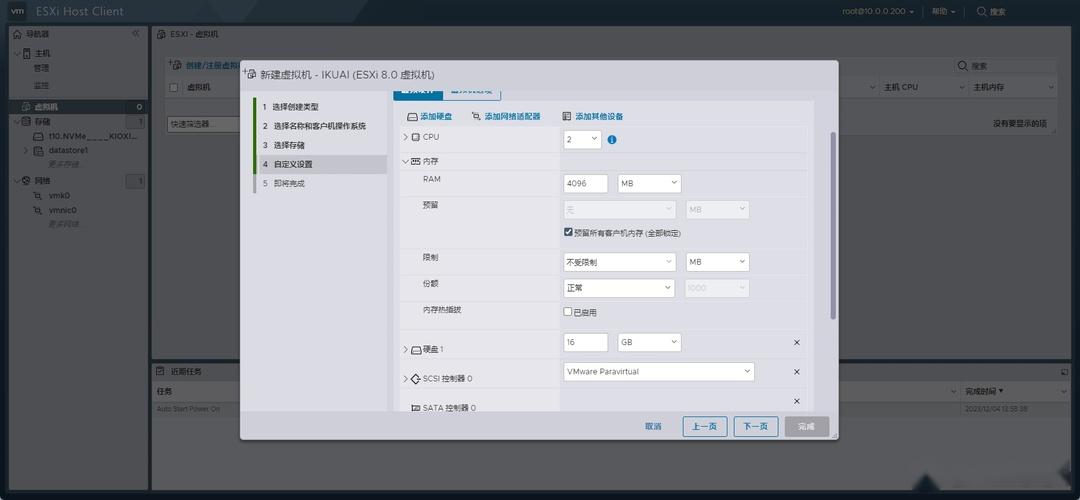Toggle reserve all guest memory checkbox

pyautogui.click(x=568, y=232)
